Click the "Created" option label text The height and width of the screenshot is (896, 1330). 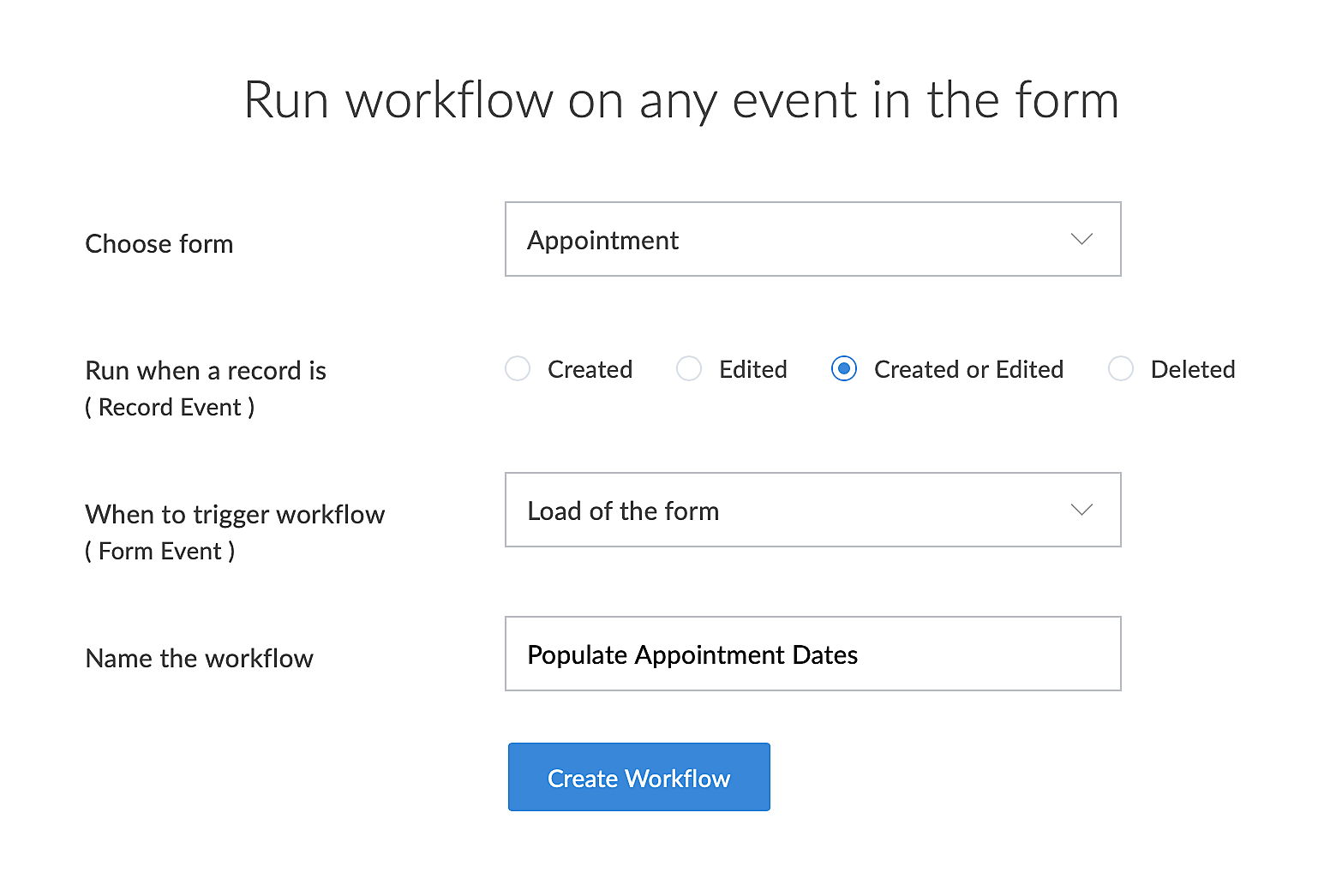[590, 370]
